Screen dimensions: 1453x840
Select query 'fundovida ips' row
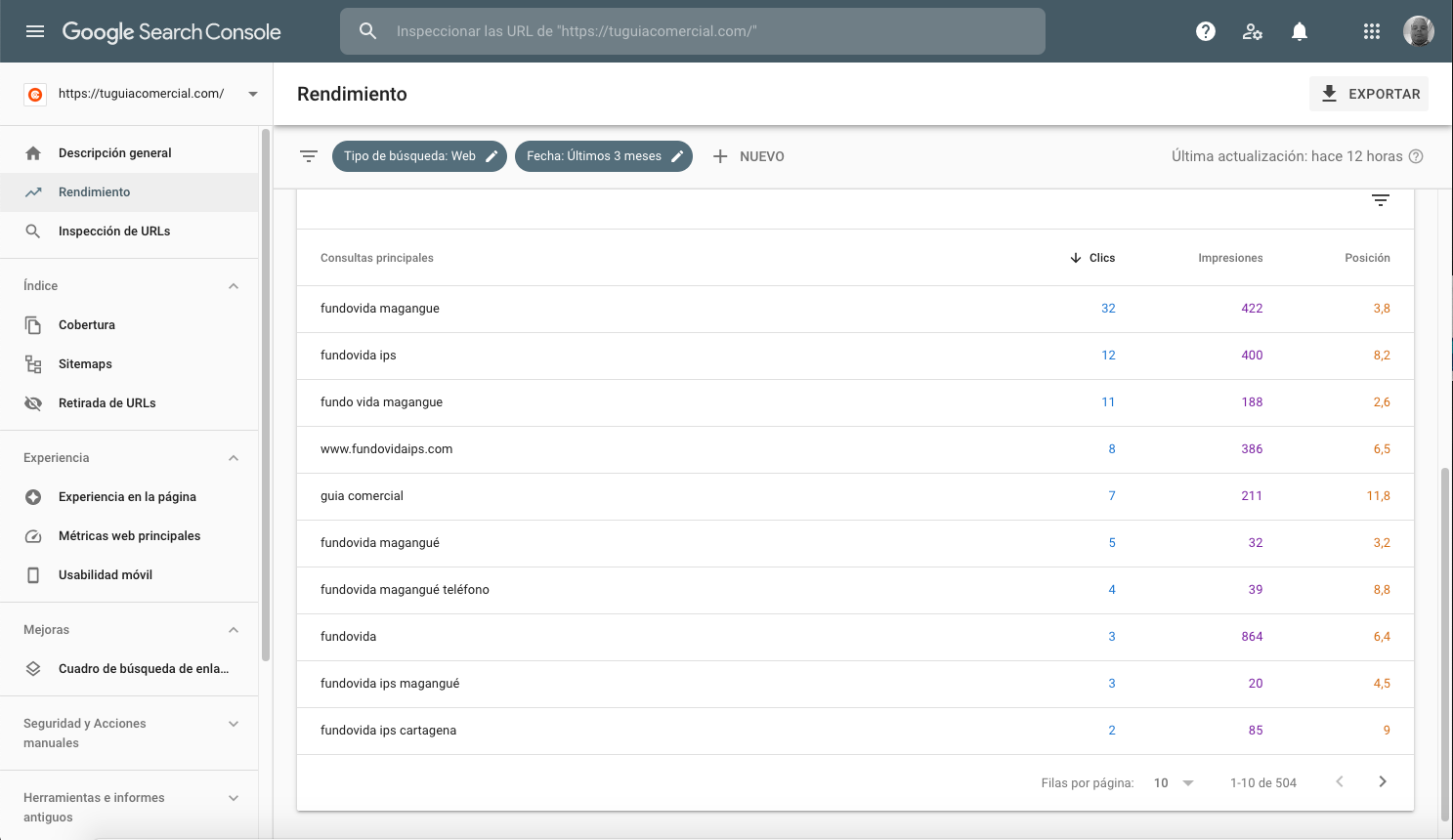pos(855,356)
